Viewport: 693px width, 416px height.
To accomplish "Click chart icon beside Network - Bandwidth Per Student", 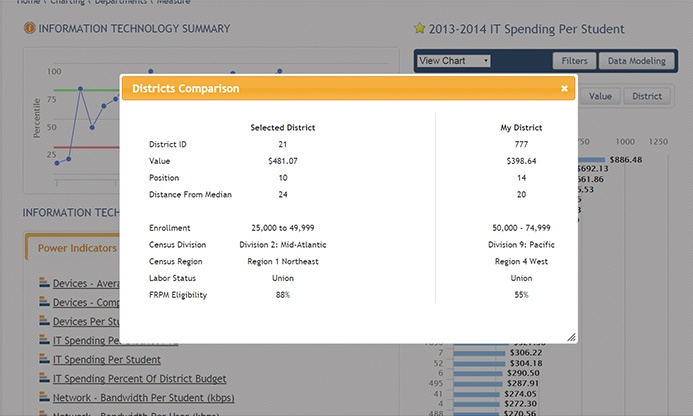I will click(44, 397).
